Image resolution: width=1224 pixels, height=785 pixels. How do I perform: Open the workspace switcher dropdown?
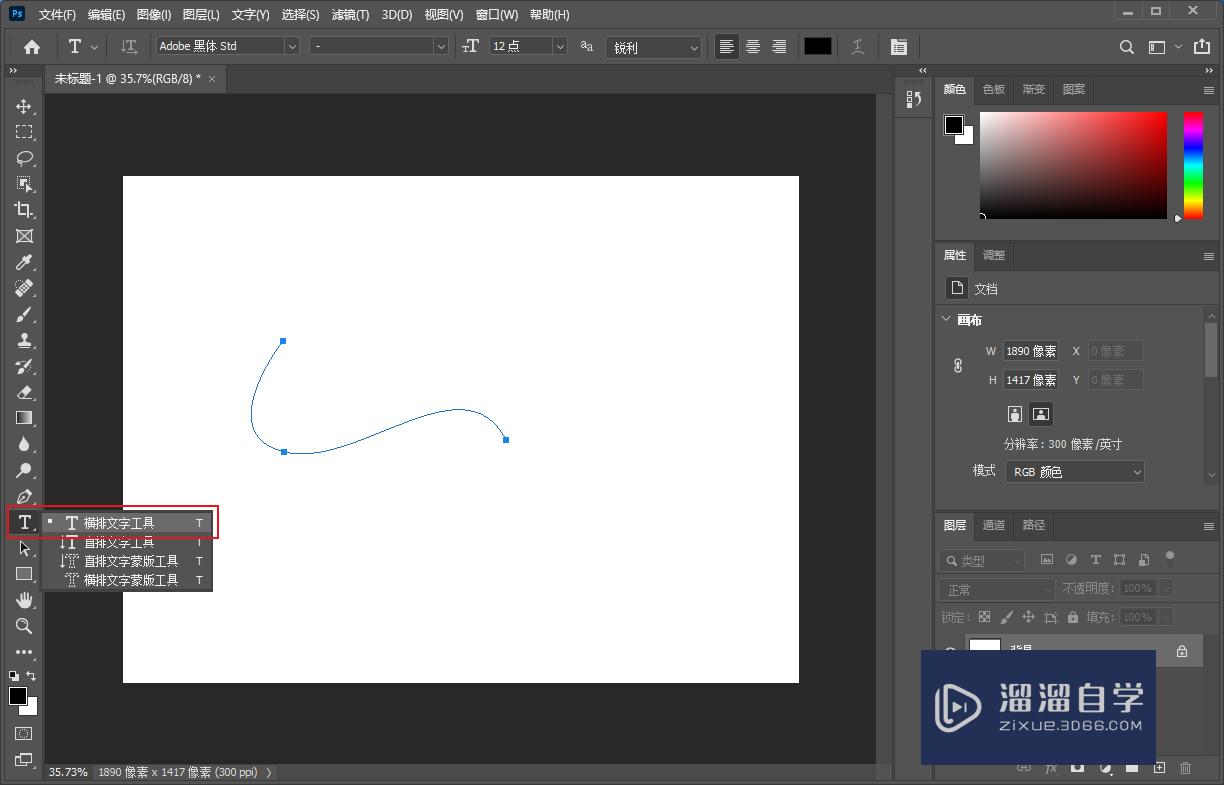click(x=1165, y=46)
